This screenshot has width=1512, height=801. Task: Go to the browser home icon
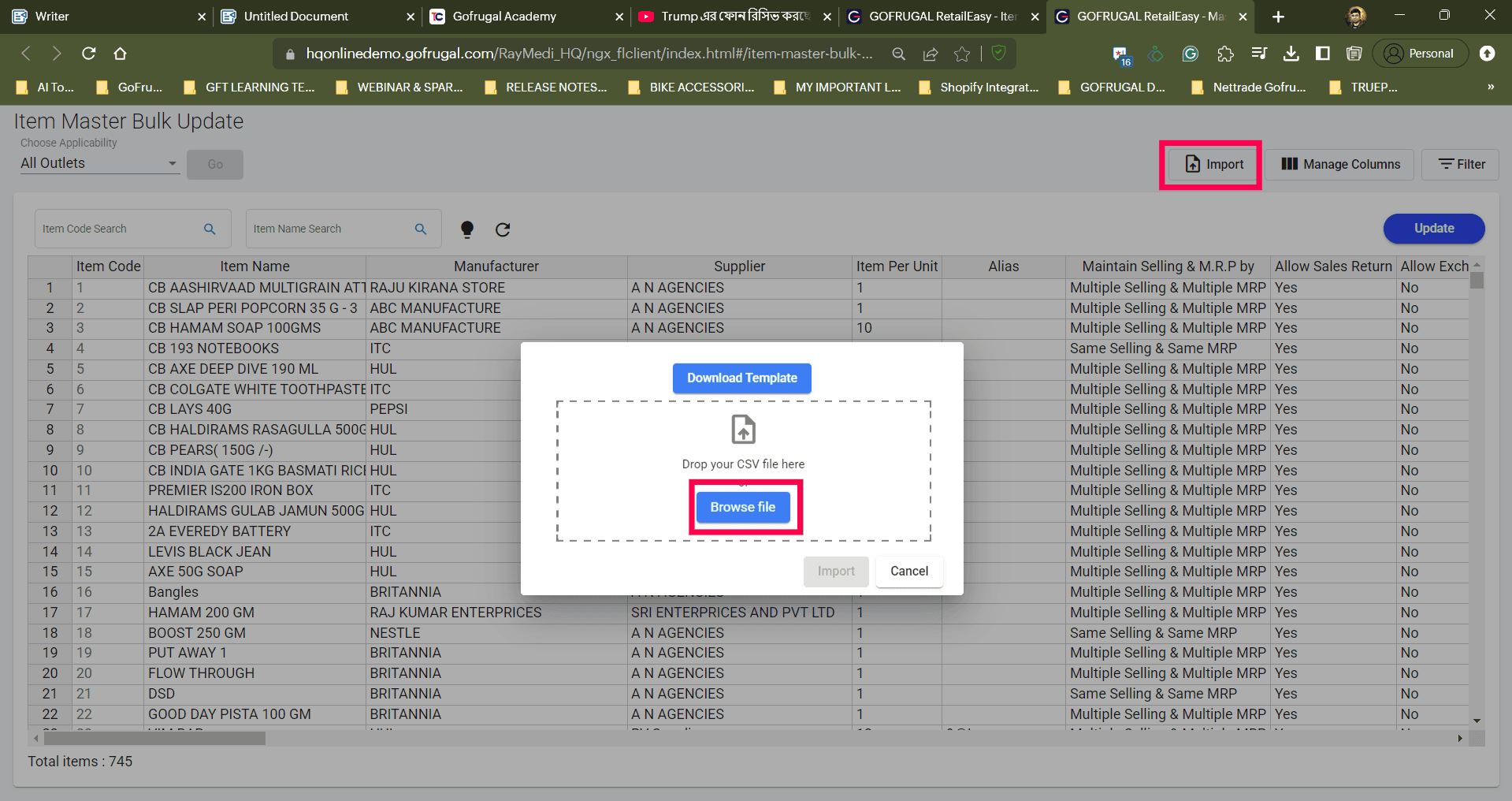[x=120, y=54]
